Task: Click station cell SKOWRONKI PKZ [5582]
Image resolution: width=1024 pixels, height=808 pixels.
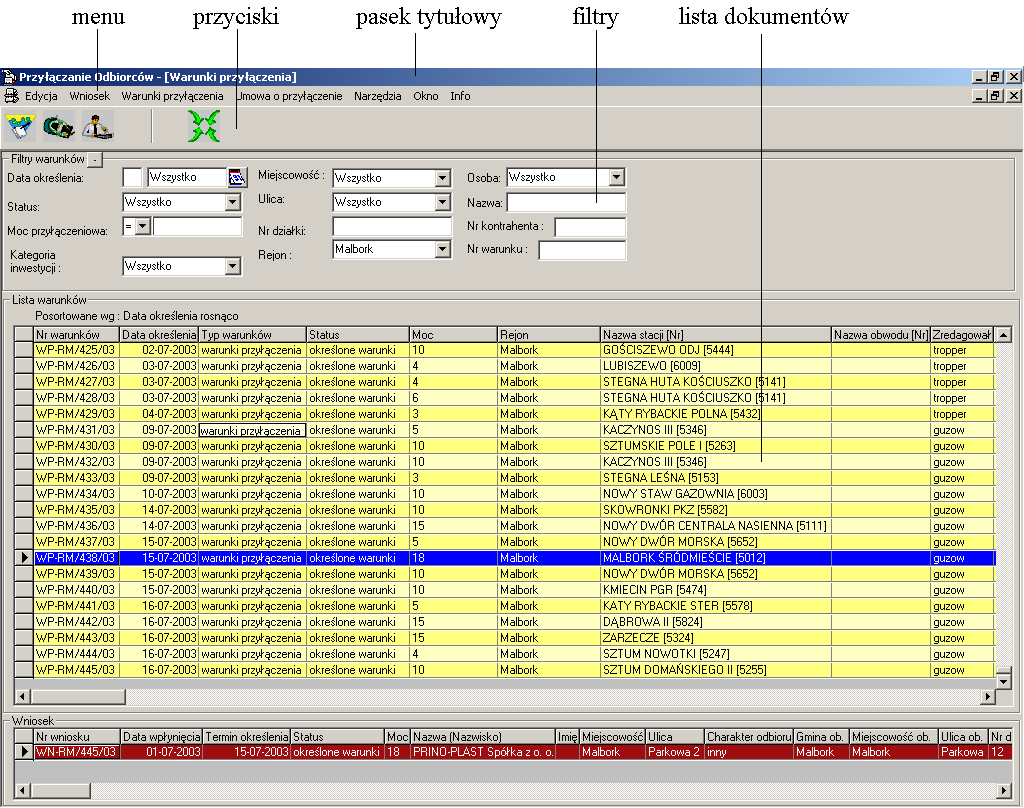Action: click(x=716, y=510)
